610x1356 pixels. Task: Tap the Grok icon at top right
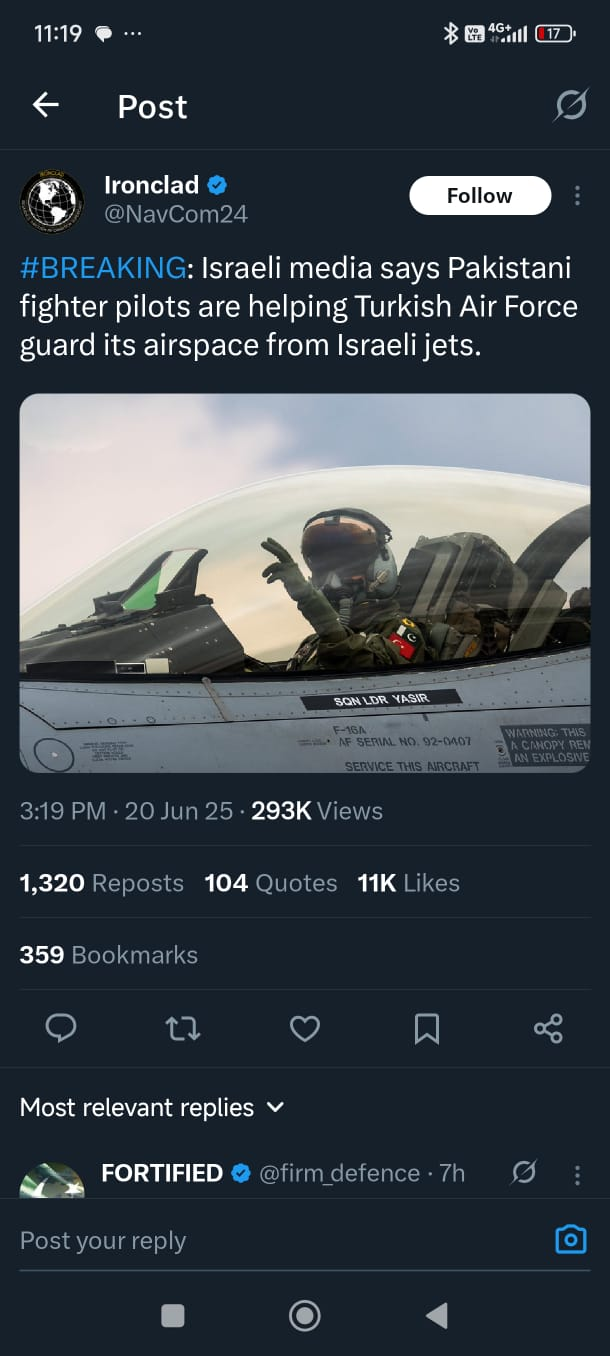click(571, 105)
